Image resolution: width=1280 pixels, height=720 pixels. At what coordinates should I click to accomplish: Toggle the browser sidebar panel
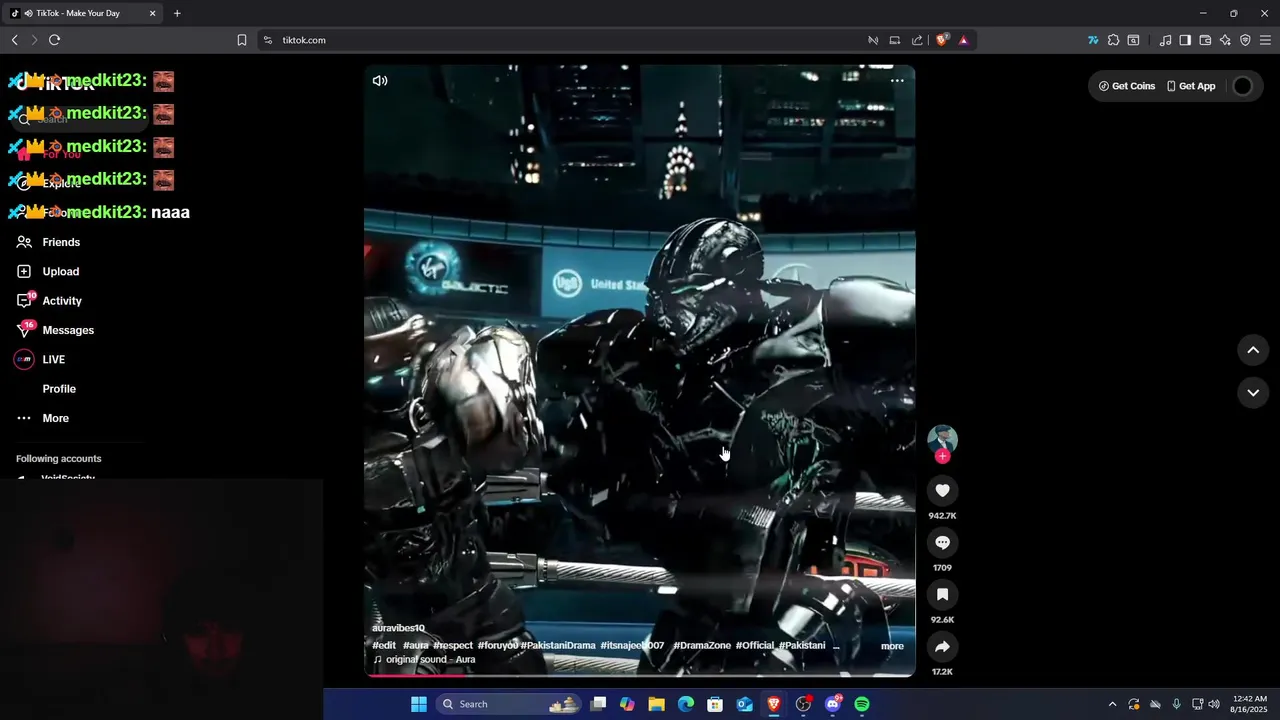pos(1185,40)
